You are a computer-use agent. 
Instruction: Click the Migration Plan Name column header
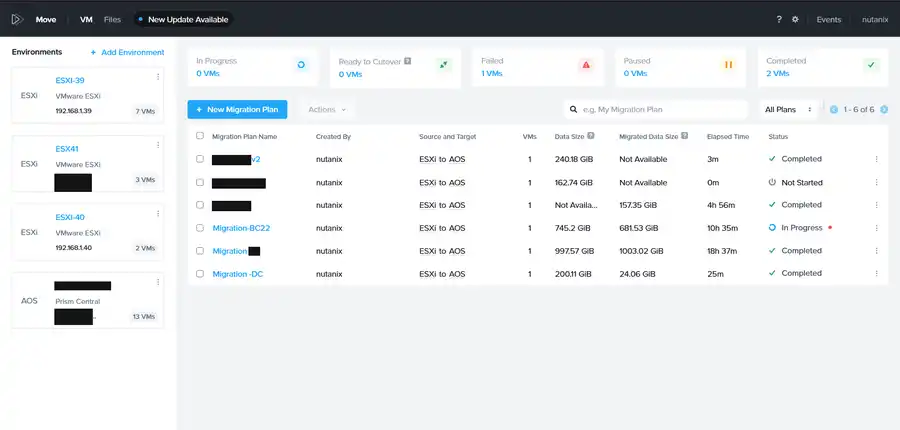[245, 137]
